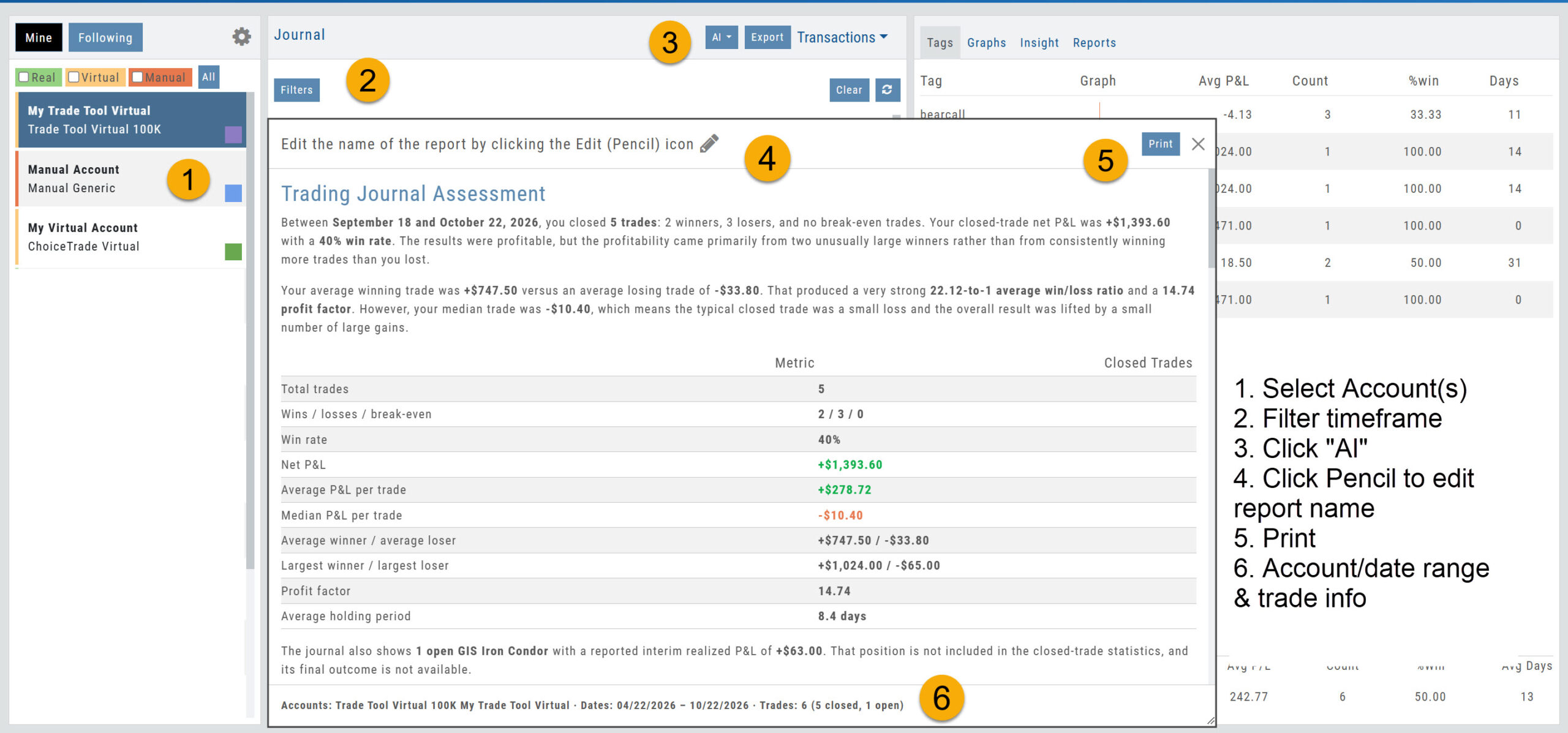Click the 50.00 %win value with 31 days
1568x733 pixels.
(x=1426, y=262)
